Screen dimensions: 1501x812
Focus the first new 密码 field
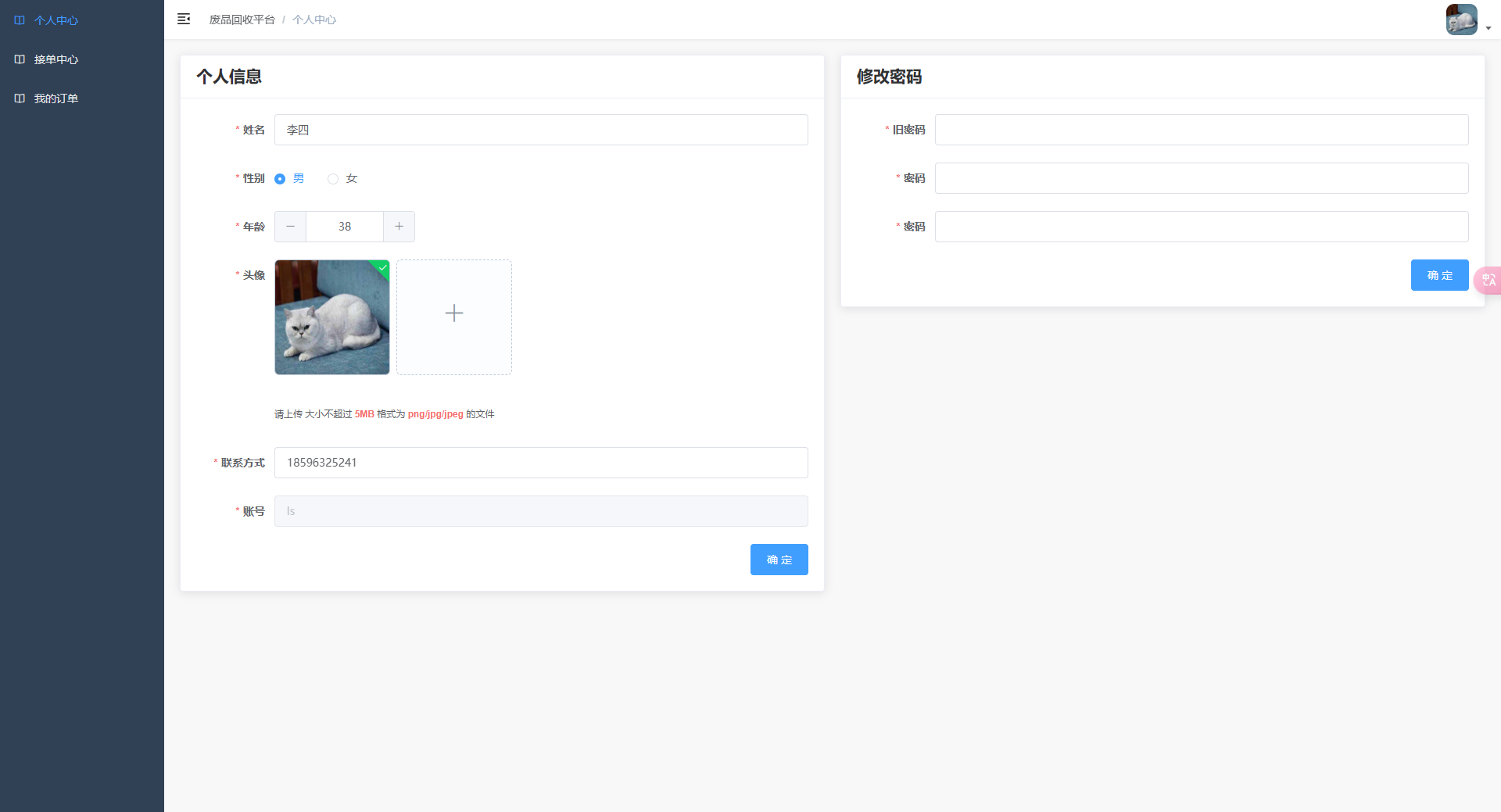[1202, 178]
